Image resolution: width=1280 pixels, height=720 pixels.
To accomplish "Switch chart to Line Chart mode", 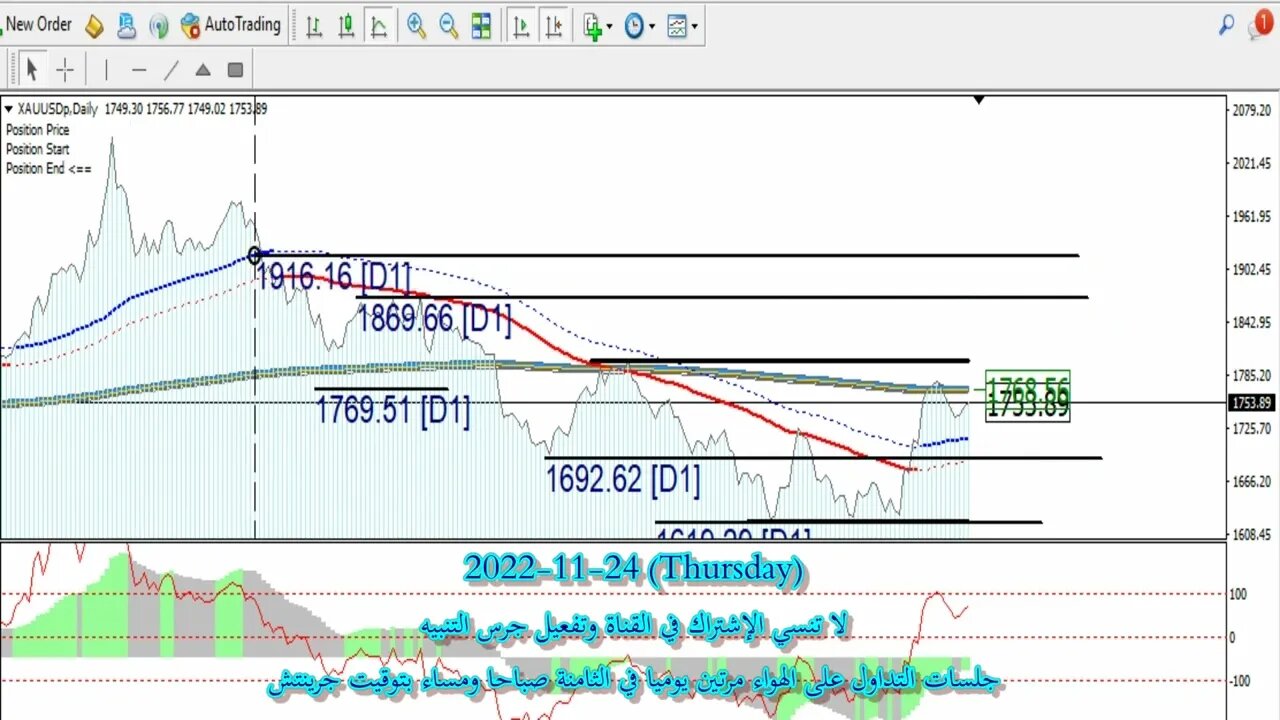I will 378,27.
